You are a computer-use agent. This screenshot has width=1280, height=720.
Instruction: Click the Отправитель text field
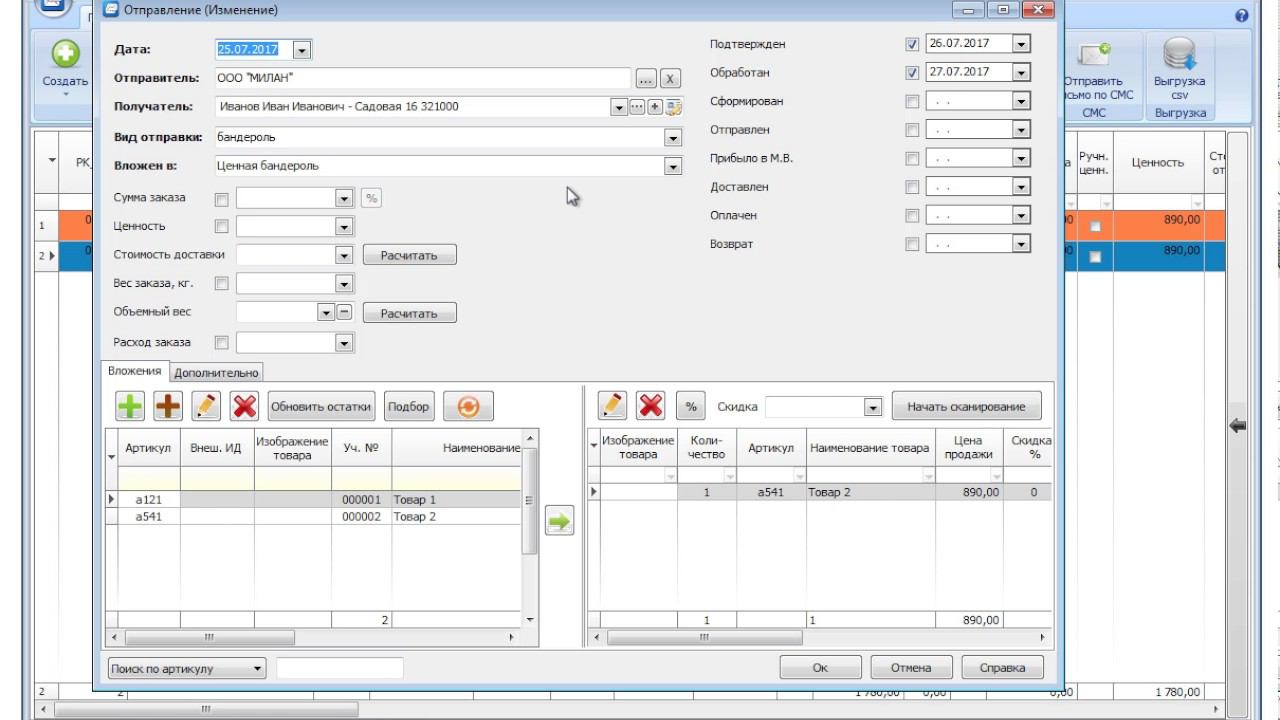coord(422,78)
